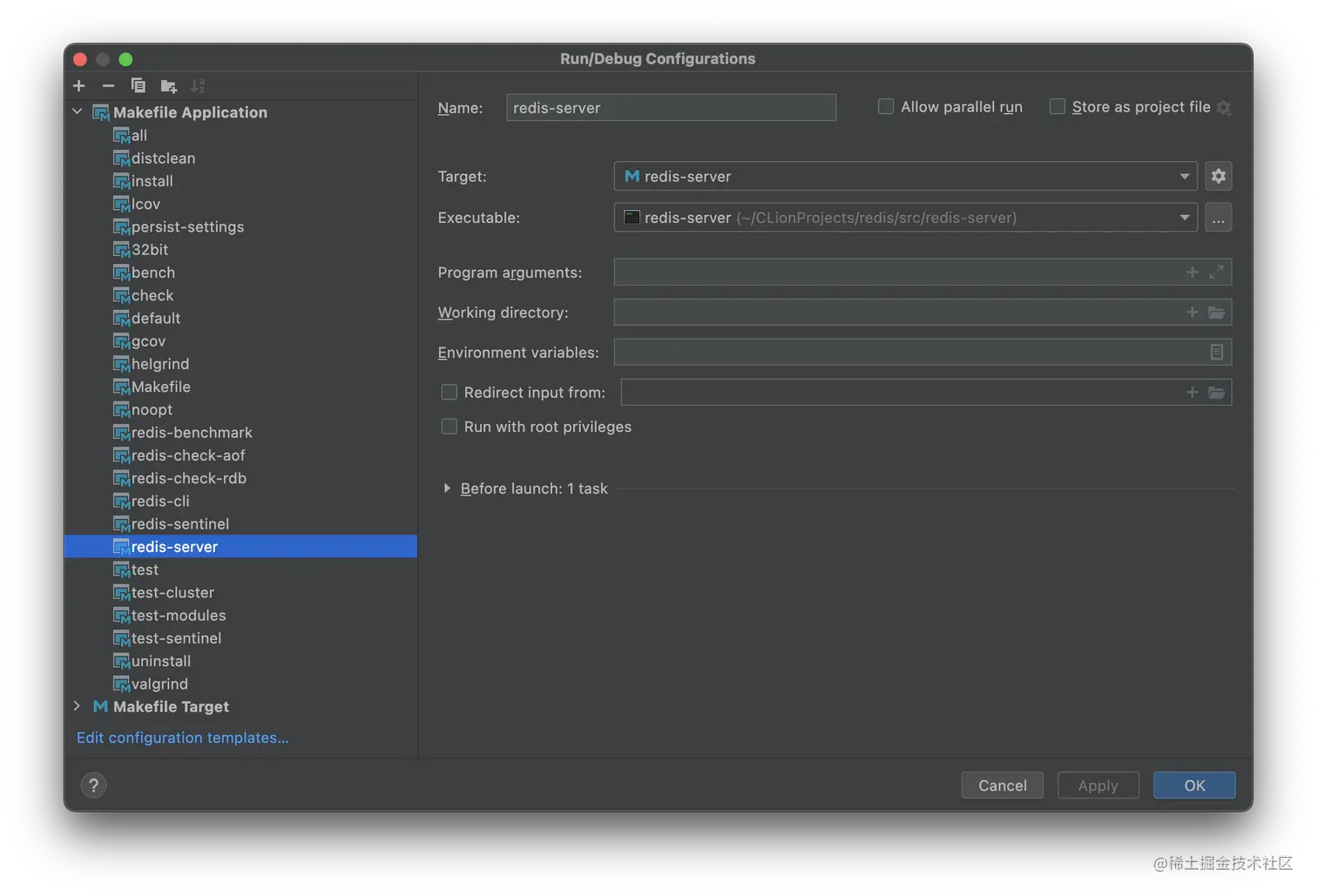This screenshot has width=1317, height=896.
Task: Click the Sort configurations icon
Action: click(198, 85)
